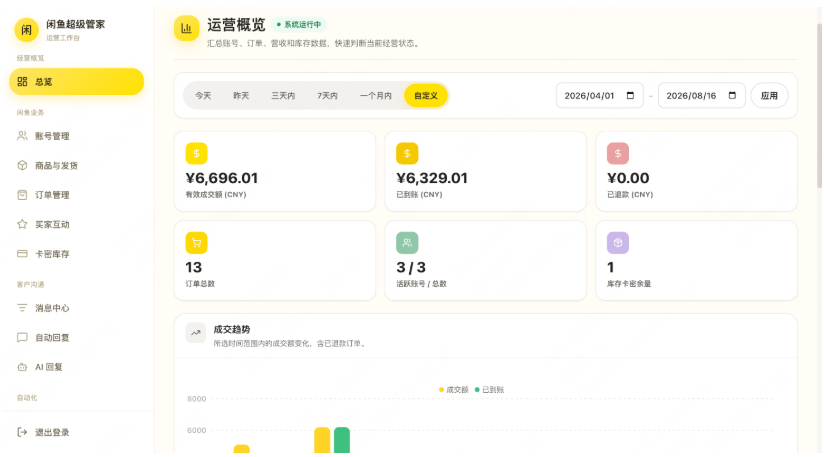Viewport: 824px width, 457px height.
Task: Click the 自动回复 chat bubble icon
Action: pyautogui.click(x=22, y=337)
